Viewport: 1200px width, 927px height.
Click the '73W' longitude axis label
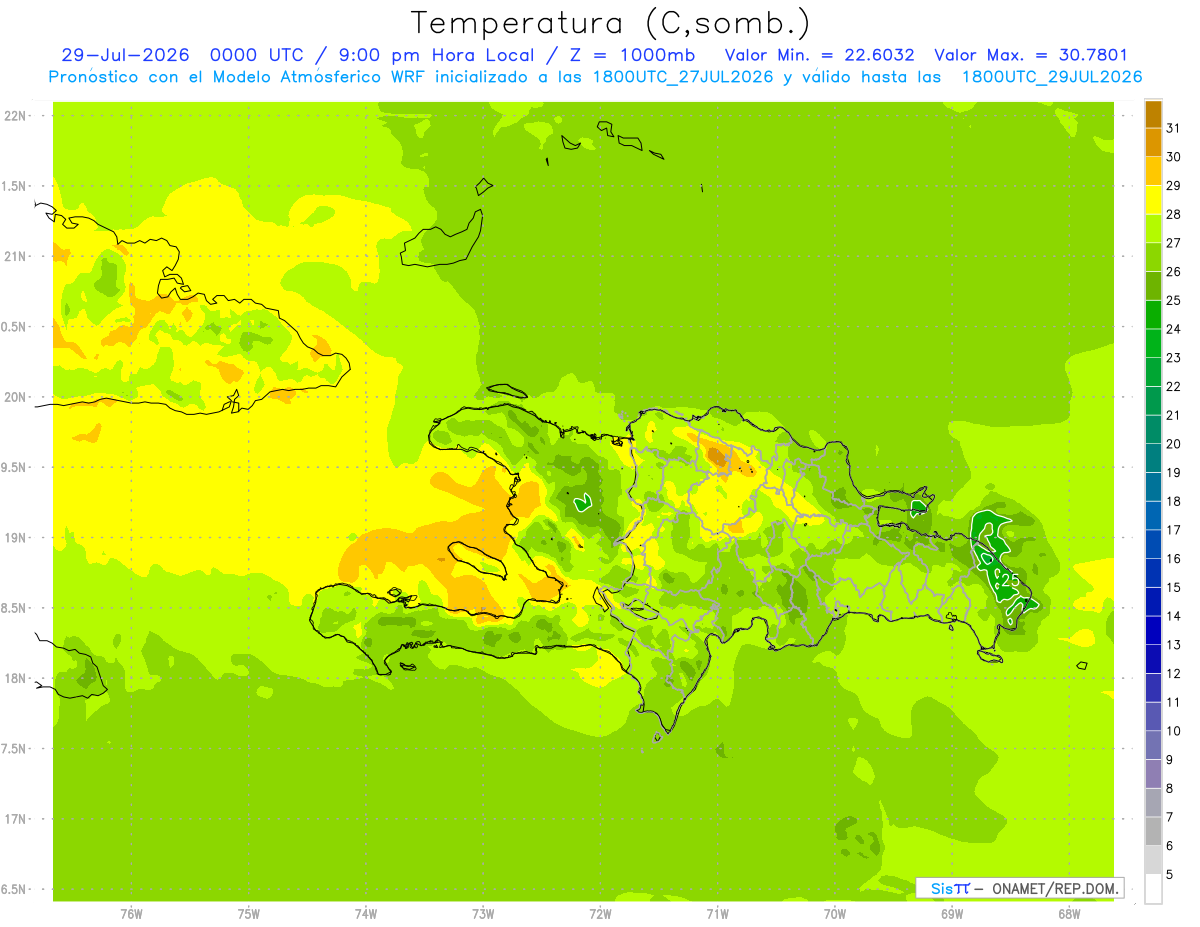483,914
